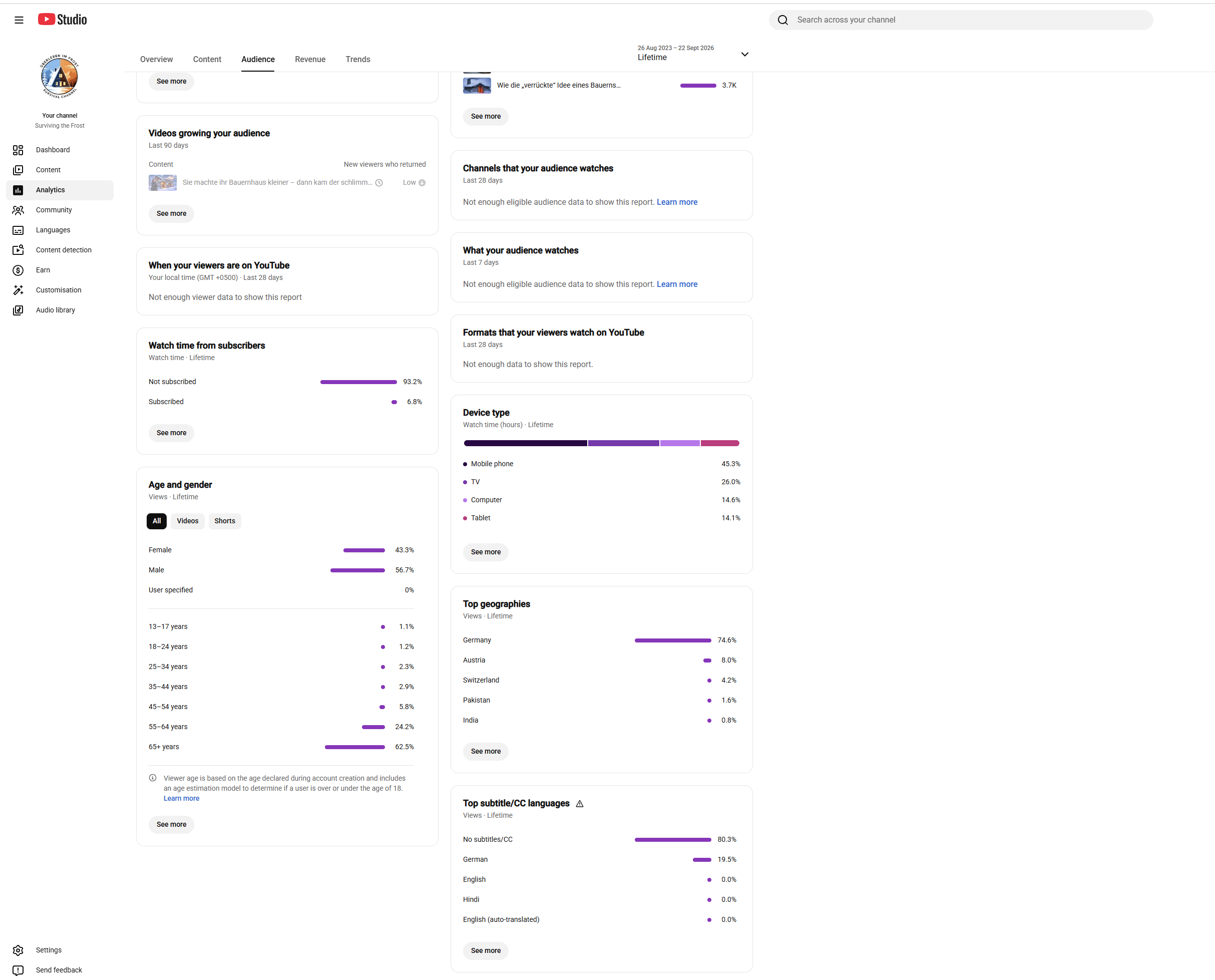Open the Bauernhaus kleiner video thumbnail
This screenshot has height=980, width=1215.
[x=163, y=182]
